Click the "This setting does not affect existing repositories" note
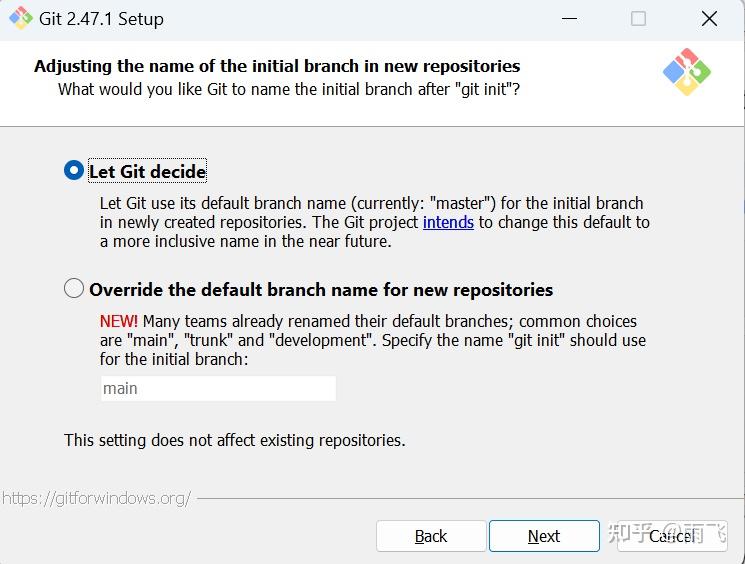This screenshot has width=745, height=564. click(235, 440)
